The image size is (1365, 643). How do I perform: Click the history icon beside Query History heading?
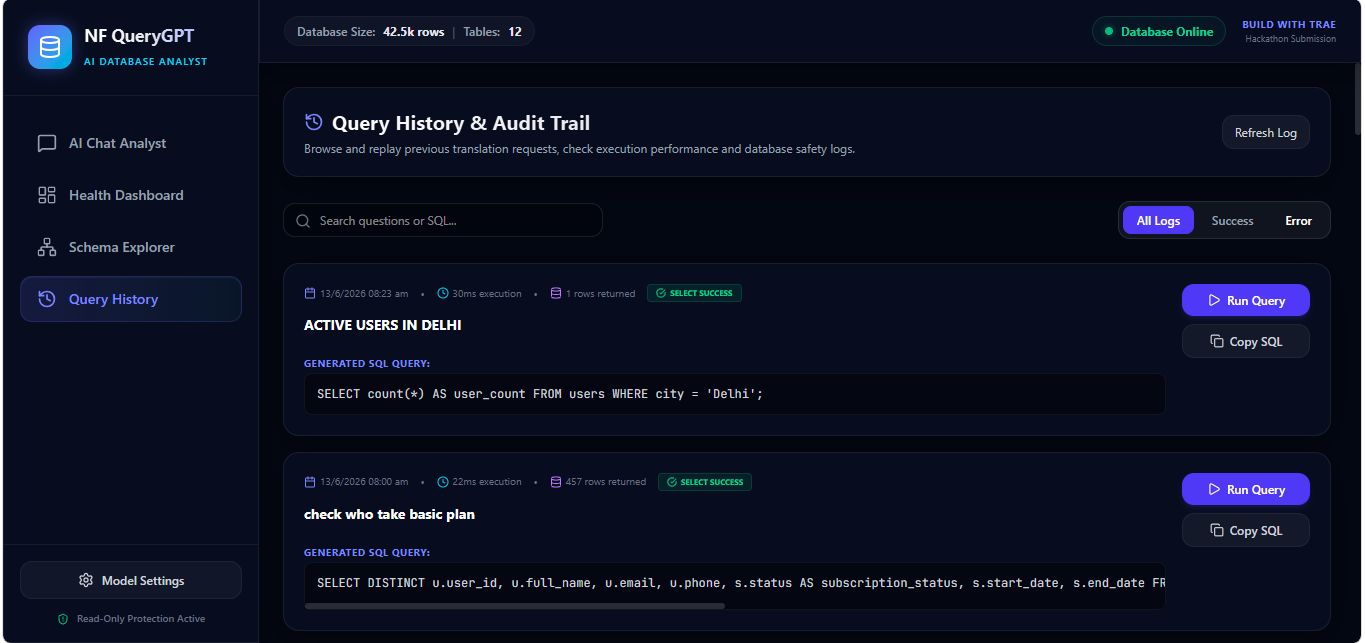[x=314, y=122]
